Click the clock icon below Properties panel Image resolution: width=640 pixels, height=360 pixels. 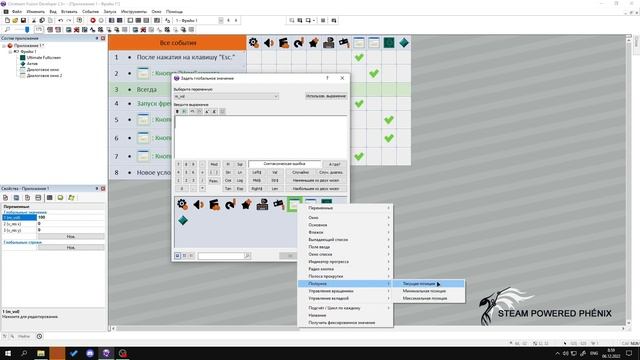tap(39, 336)
